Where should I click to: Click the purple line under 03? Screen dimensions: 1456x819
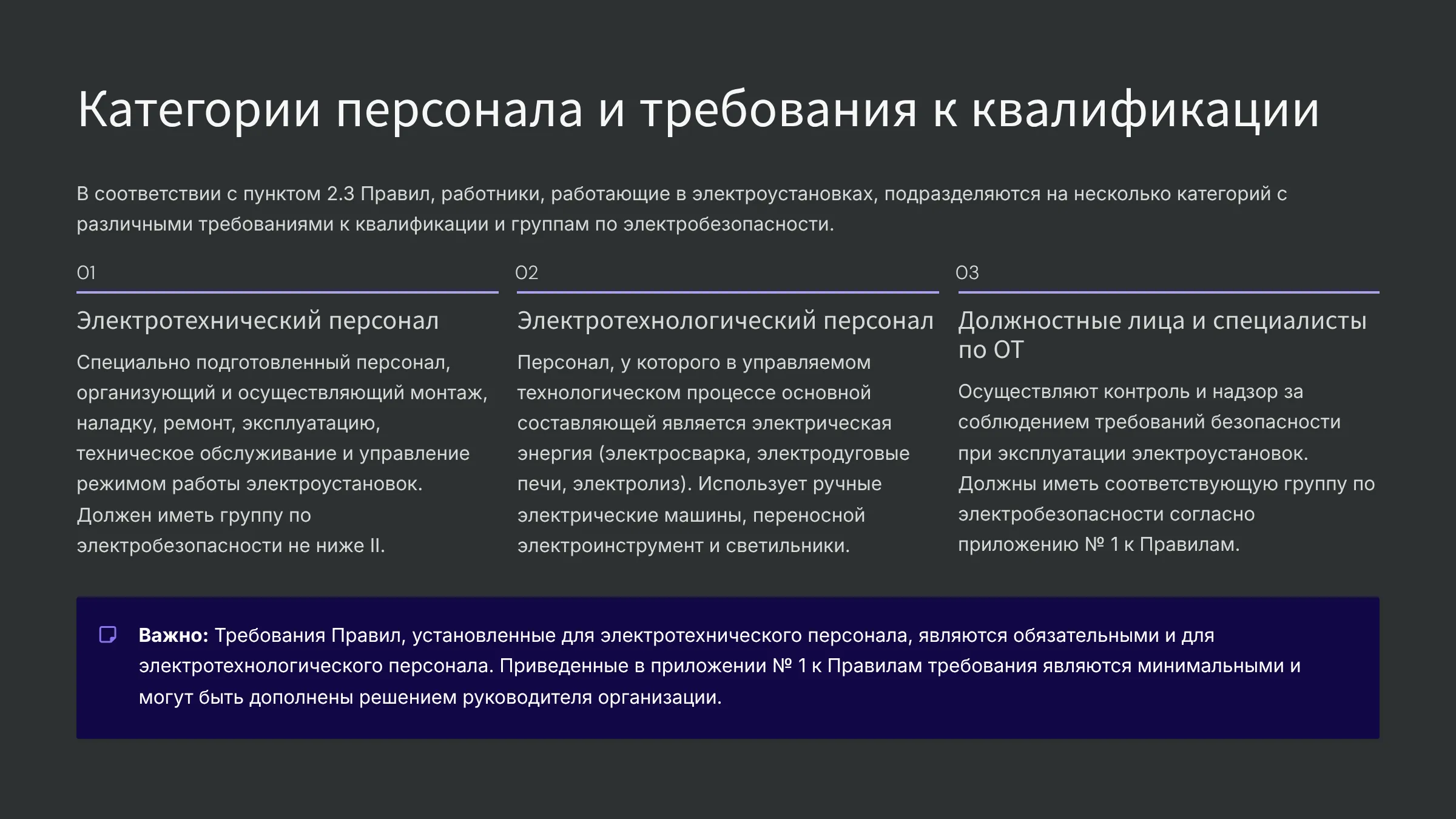point(1168,292)
